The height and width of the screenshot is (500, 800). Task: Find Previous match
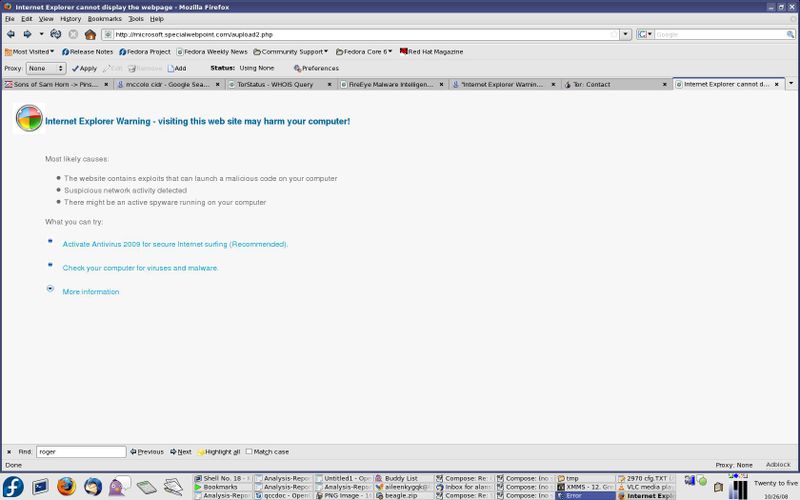click(x=147, y=452)
